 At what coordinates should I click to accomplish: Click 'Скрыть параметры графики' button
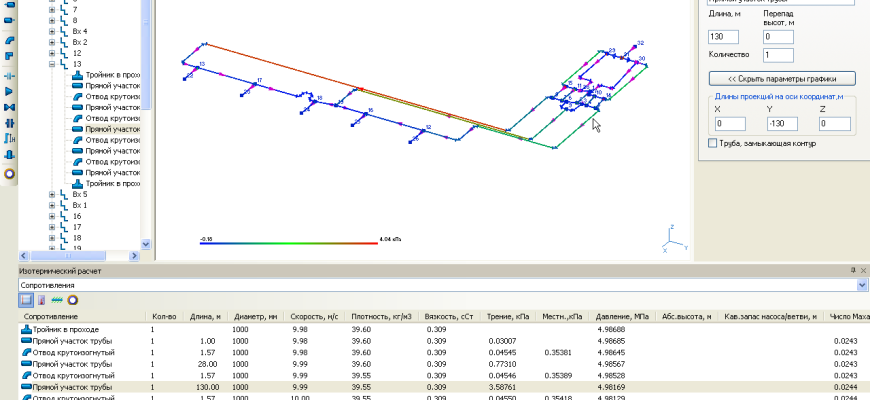click(781, 78)
